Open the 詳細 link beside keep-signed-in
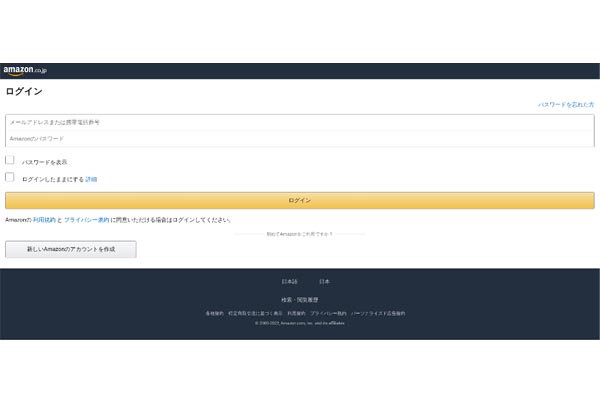The image size is (600, 400). pyautogui.click(x=91, y=179)
